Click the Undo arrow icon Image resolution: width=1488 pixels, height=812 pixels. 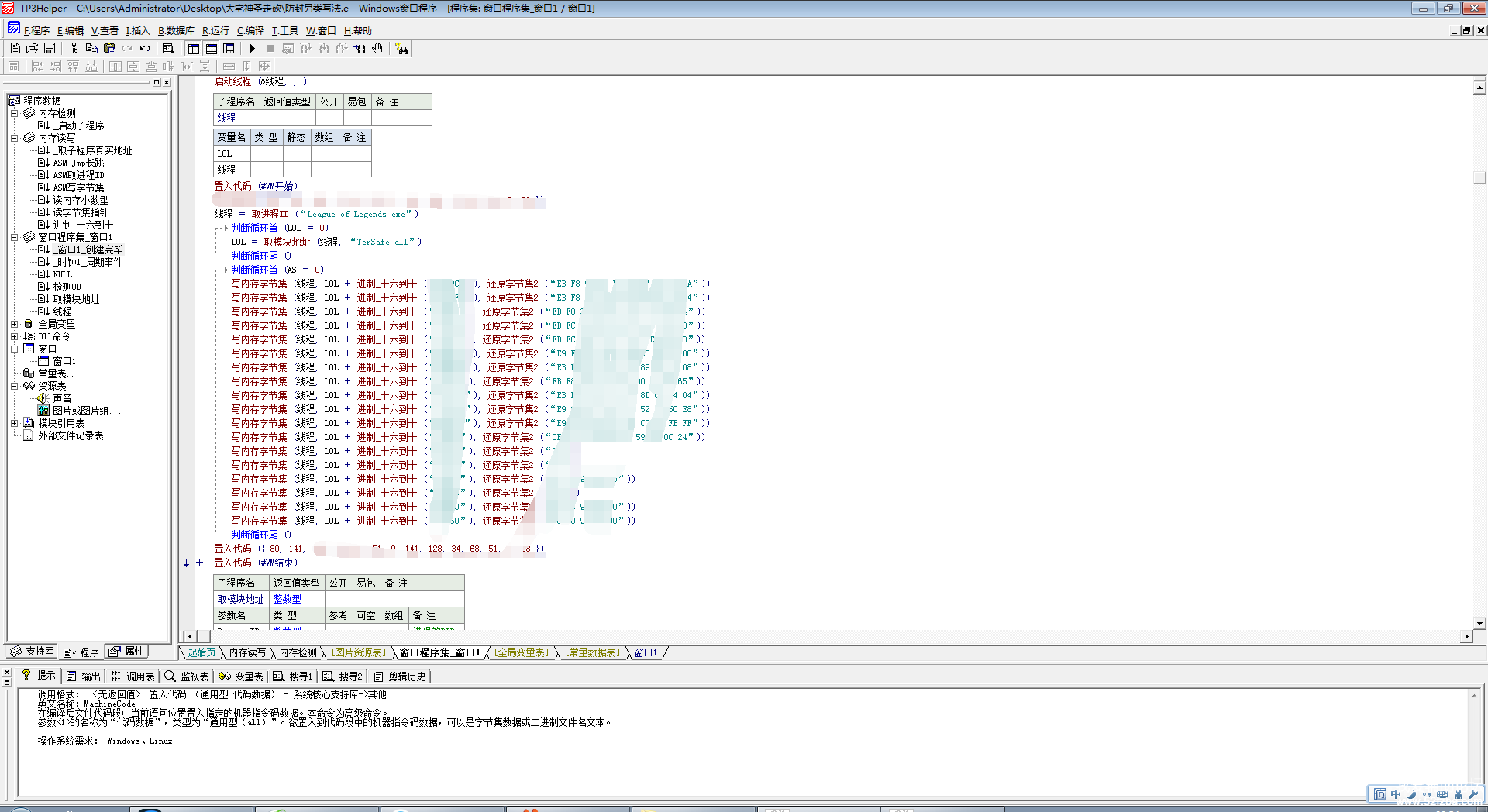point(145,48)
